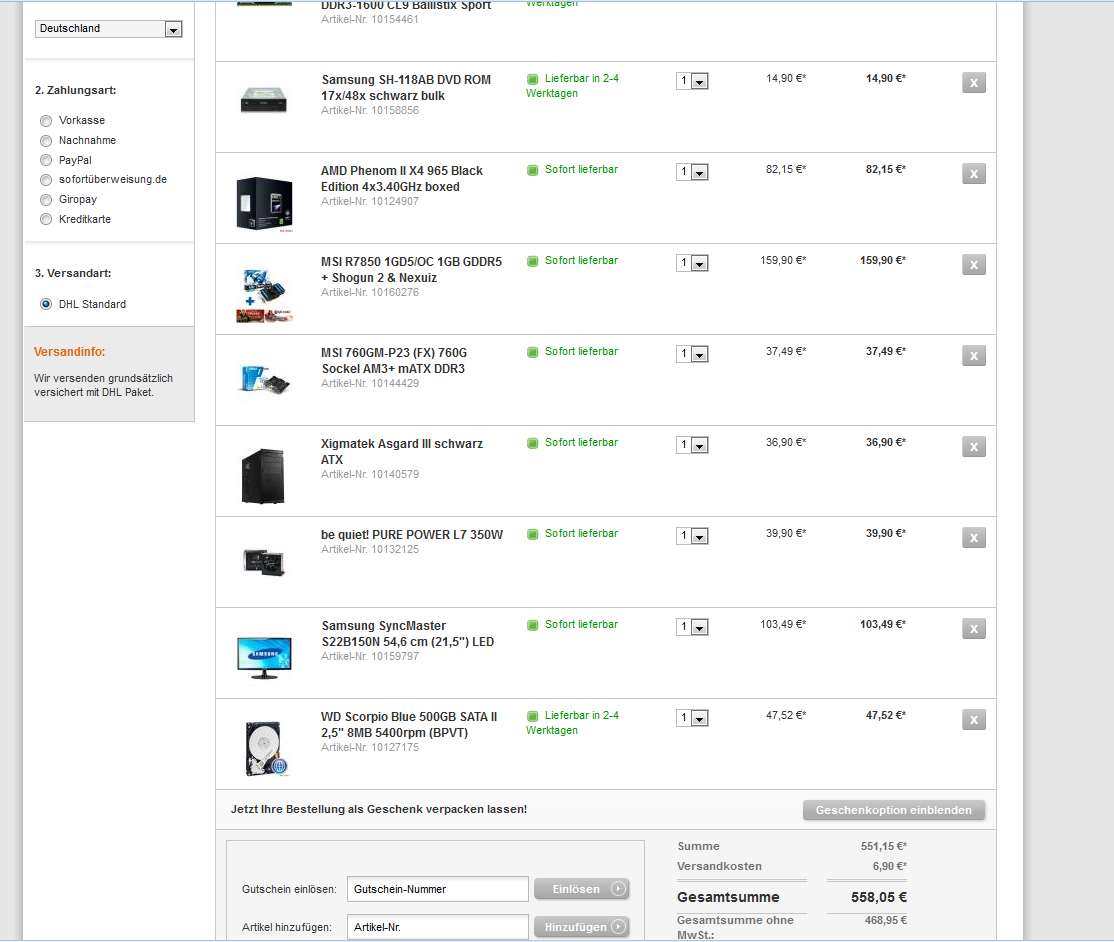Select sofortüberweisung.de payment option
The image size is (1114, 942).
[46, 180]
